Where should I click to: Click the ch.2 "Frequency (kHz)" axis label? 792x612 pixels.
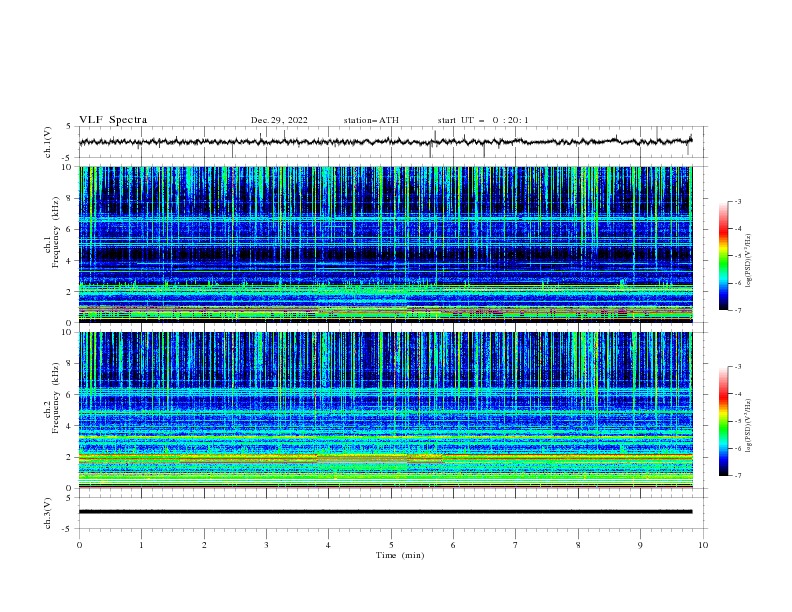click(x=56, y=398)
